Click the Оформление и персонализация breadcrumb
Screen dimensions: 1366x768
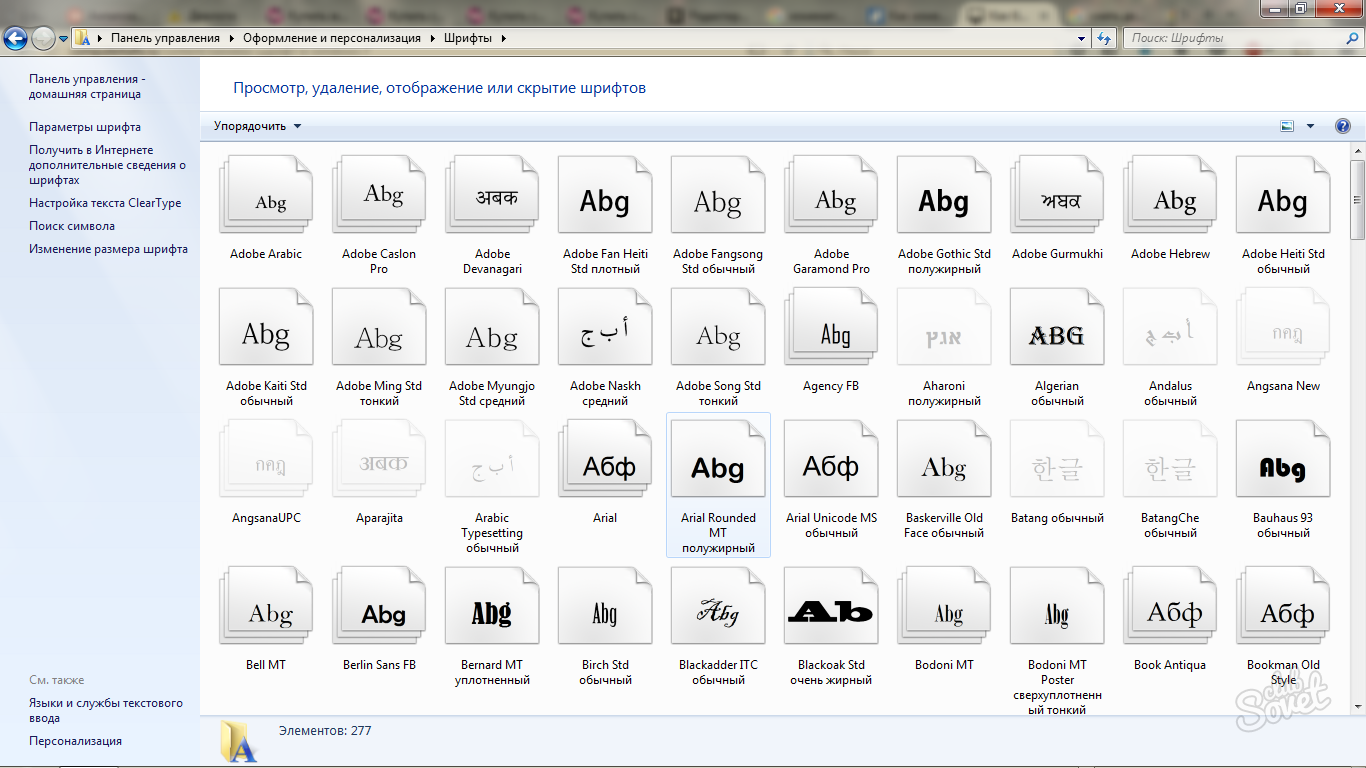[332, 38]
